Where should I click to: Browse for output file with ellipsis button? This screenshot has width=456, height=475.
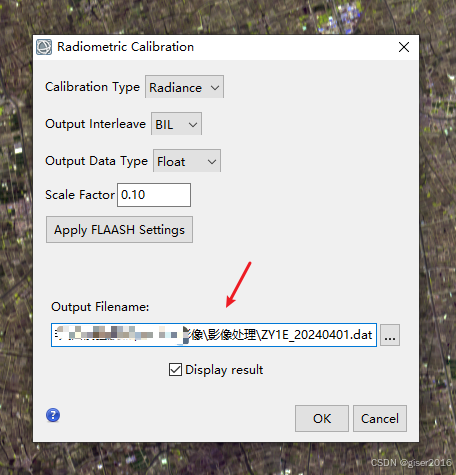coord(390,335)
